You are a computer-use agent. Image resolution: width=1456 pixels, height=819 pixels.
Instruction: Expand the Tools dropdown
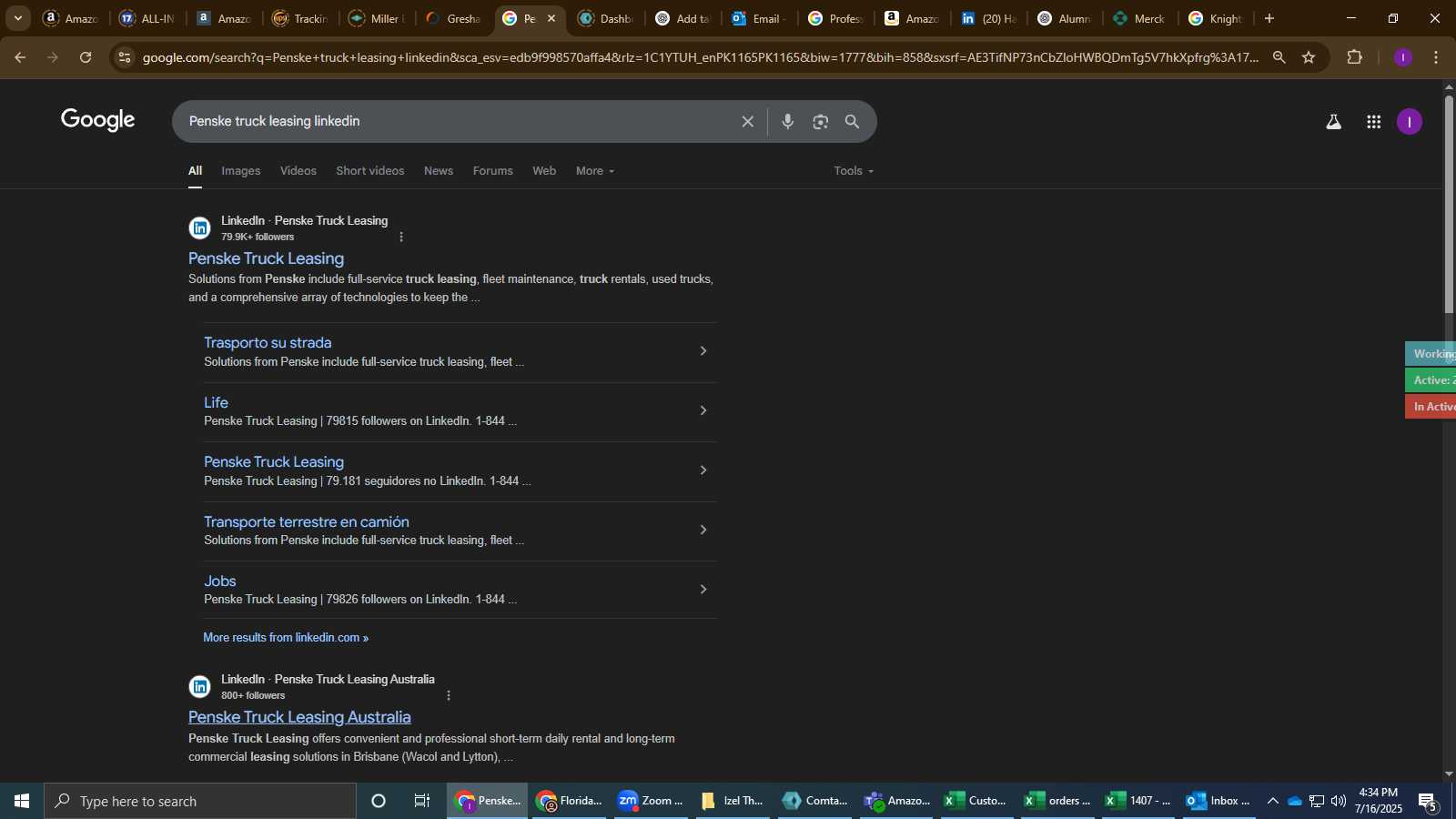click(x=854, y=171)
